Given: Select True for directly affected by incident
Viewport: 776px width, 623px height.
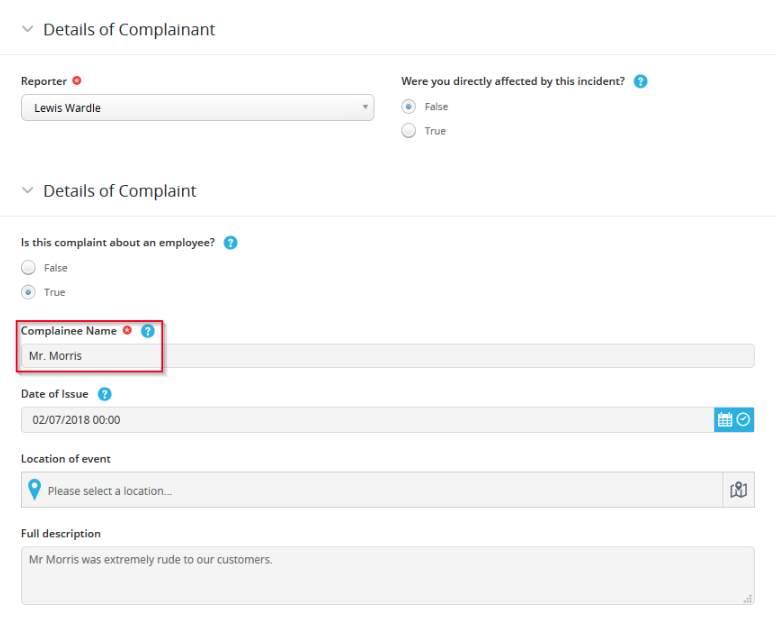Looking at the screenshot, I should point(408,131).
